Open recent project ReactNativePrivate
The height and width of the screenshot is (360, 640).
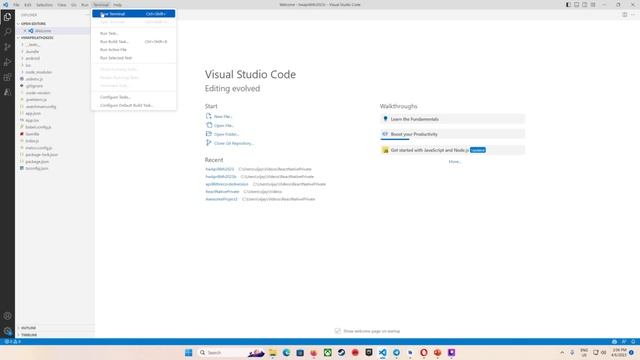click(222, 191)
